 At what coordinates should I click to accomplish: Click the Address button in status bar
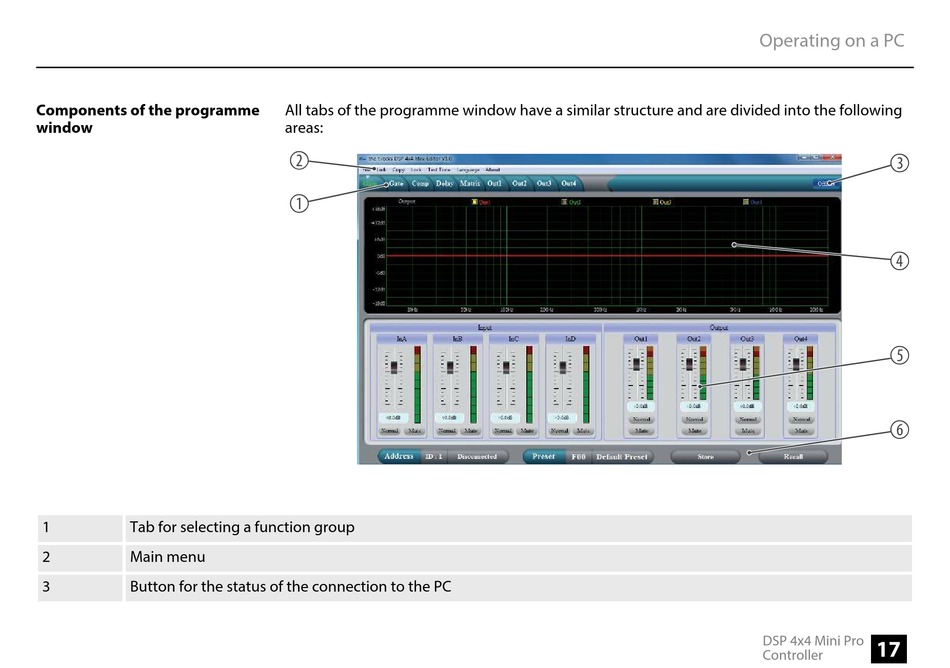pos(398,457)
